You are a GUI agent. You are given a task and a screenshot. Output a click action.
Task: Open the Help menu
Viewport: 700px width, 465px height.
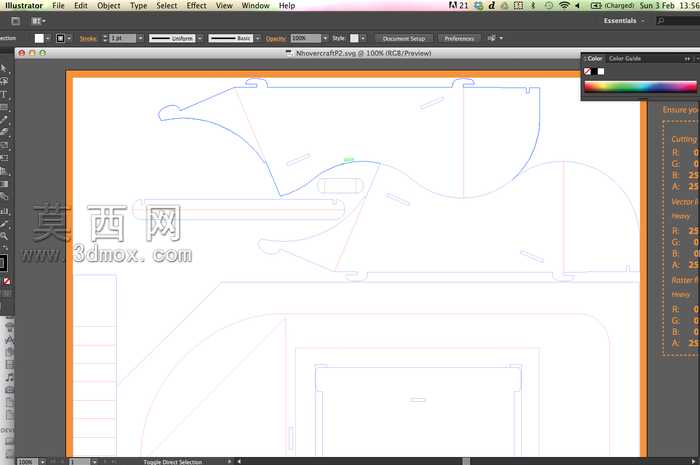pos(287,5)
